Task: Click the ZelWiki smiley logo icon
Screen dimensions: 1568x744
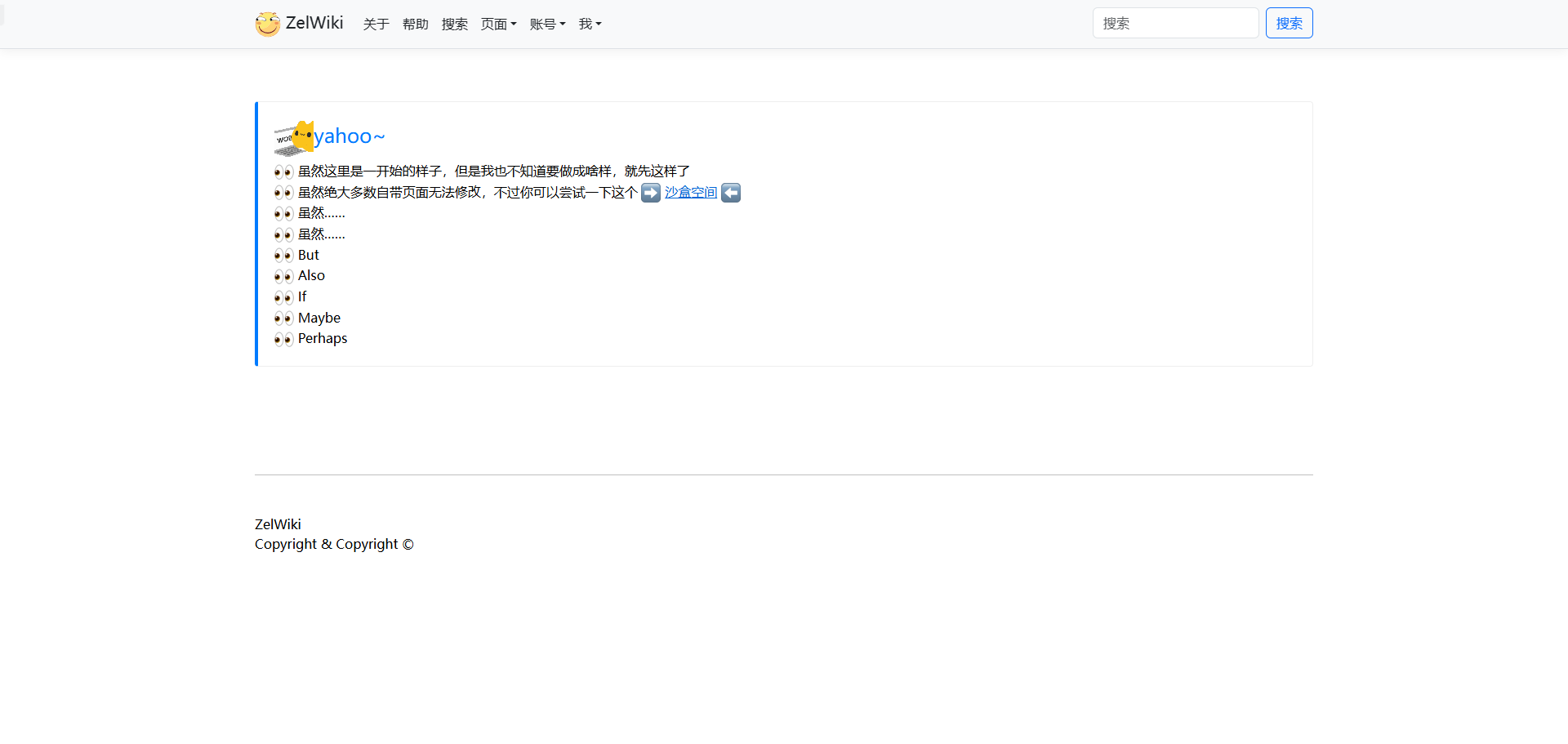Action: coord(267,24)
